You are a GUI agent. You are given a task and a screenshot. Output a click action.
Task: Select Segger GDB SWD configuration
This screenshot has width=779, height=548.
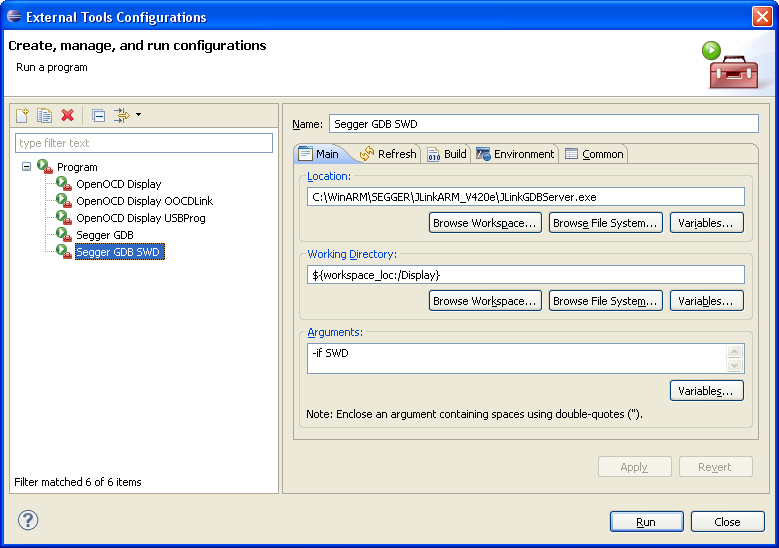coord(119,252)
